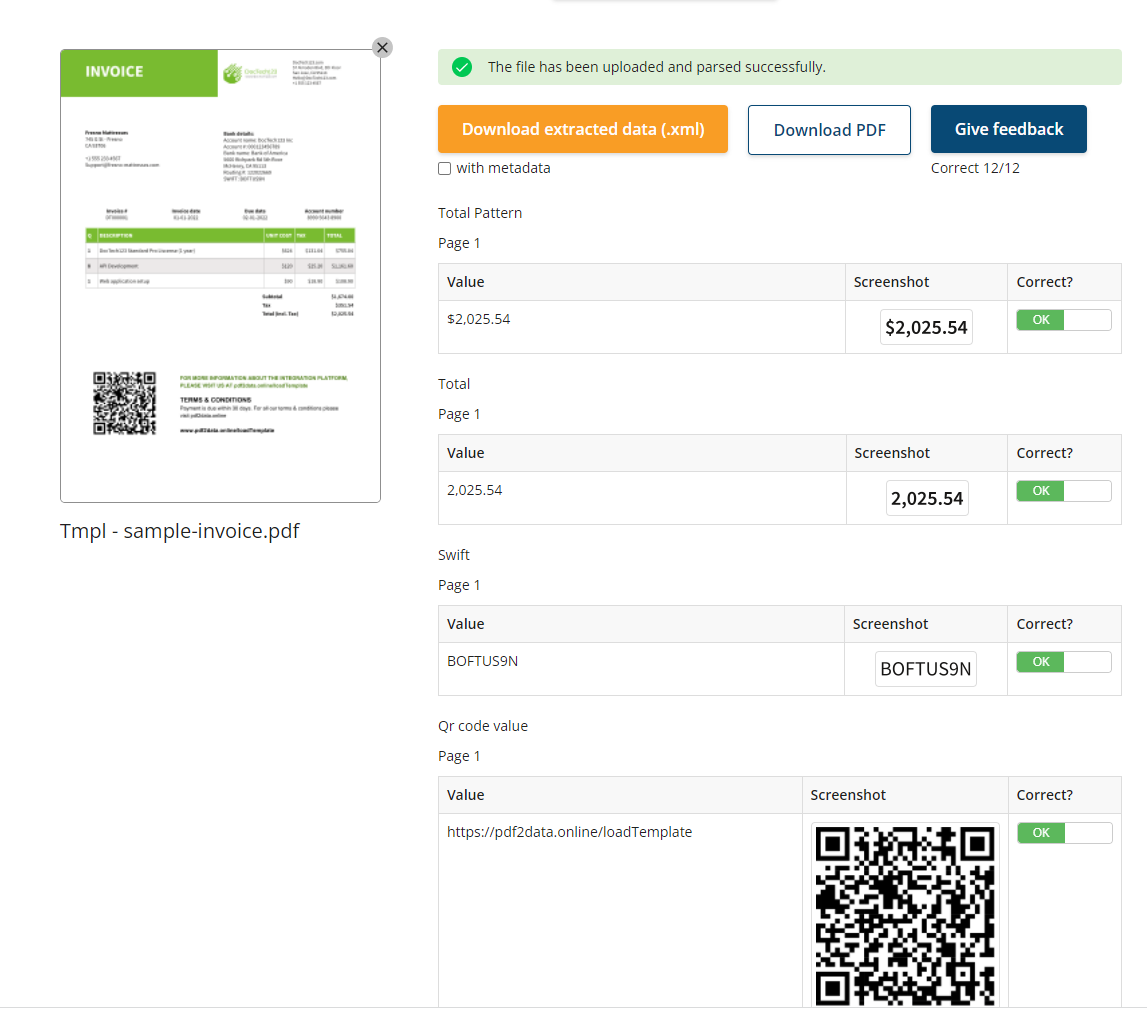Open the BOFTUS9N Swift screenshot image

(x=926, y=669)
